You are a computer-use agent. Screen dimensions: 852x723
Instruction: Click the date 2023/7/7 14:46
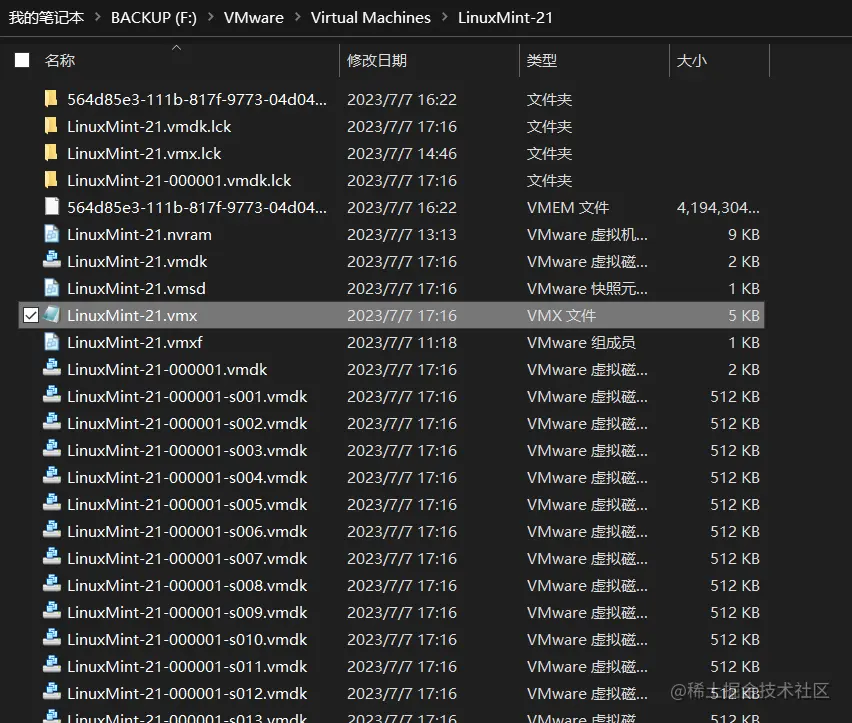point(402,154)
